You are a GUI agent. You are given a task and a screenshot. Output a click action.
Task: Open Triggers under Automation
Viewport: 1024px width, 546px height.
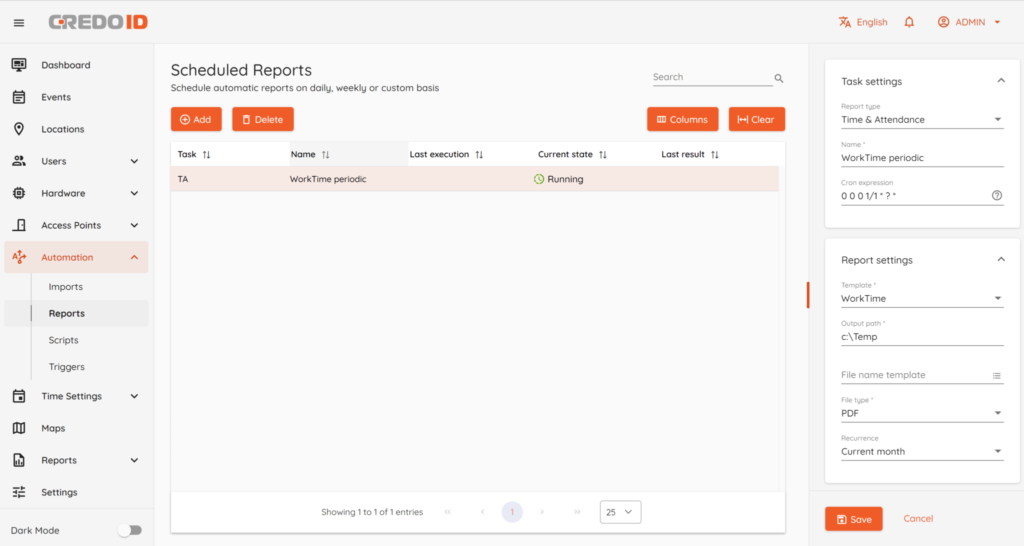click(x=67, y=367)
